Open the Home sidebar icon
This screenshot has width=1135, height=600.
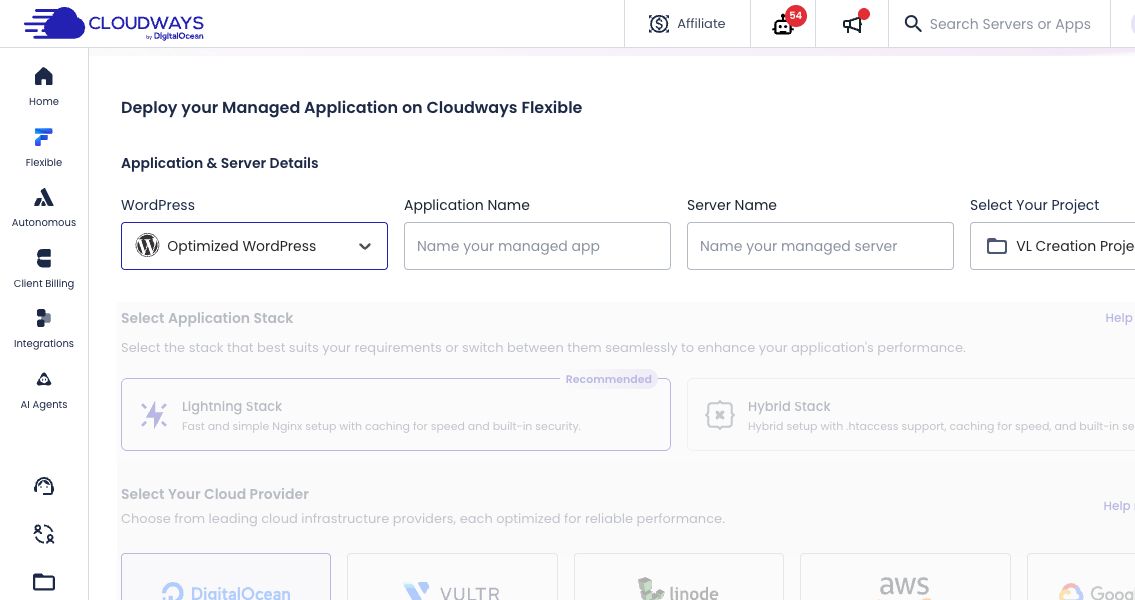pyautogui.click(x=43, y=86)
